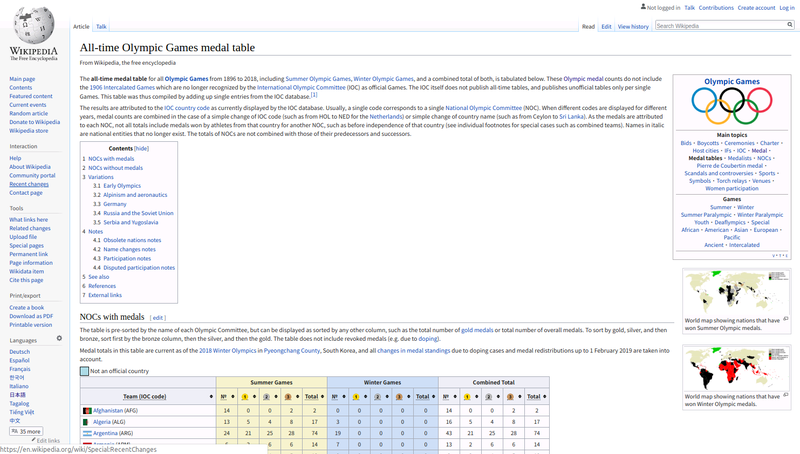Click the search magnifier icon
Image resolution: width=800 pixels, height=454 pixels.
click(790, 25)
